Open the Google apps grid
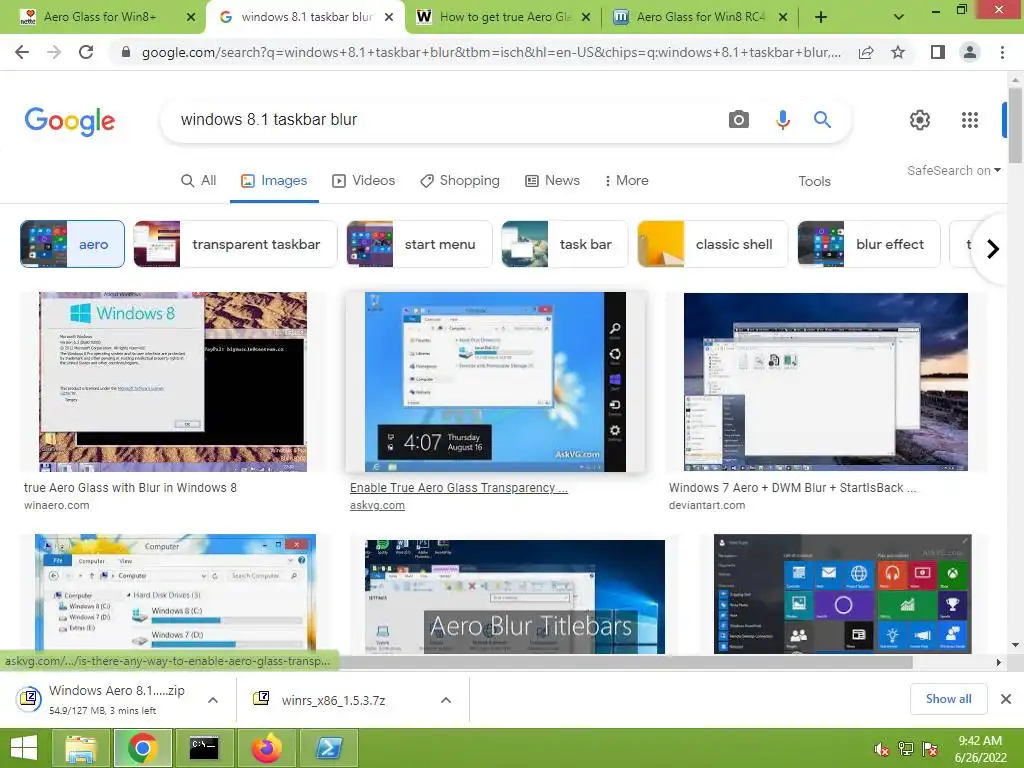The image size is (1024, 768). 970,120
